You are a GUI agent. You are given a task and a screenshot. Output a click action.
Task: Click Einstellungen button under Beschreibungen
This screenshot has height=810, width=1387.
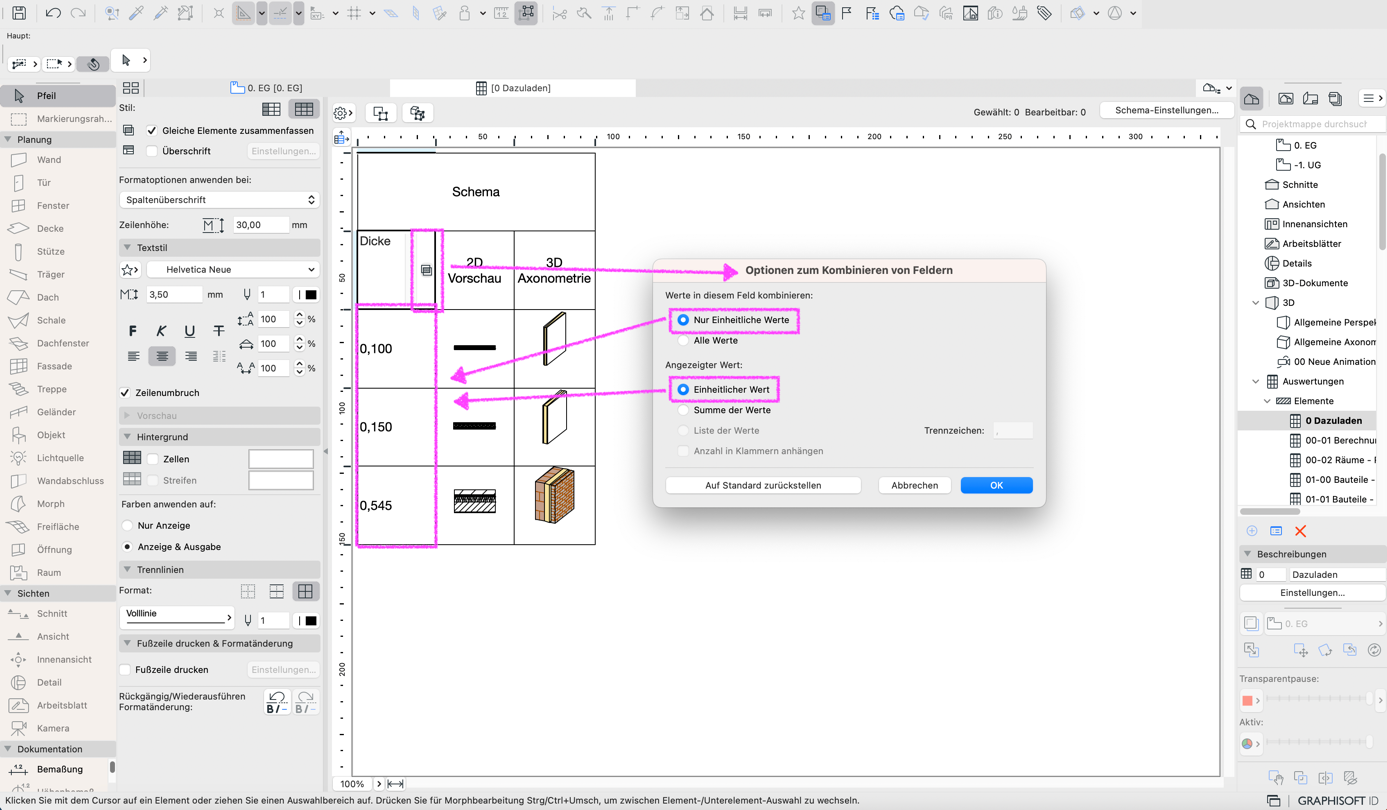click(1312, 593)
